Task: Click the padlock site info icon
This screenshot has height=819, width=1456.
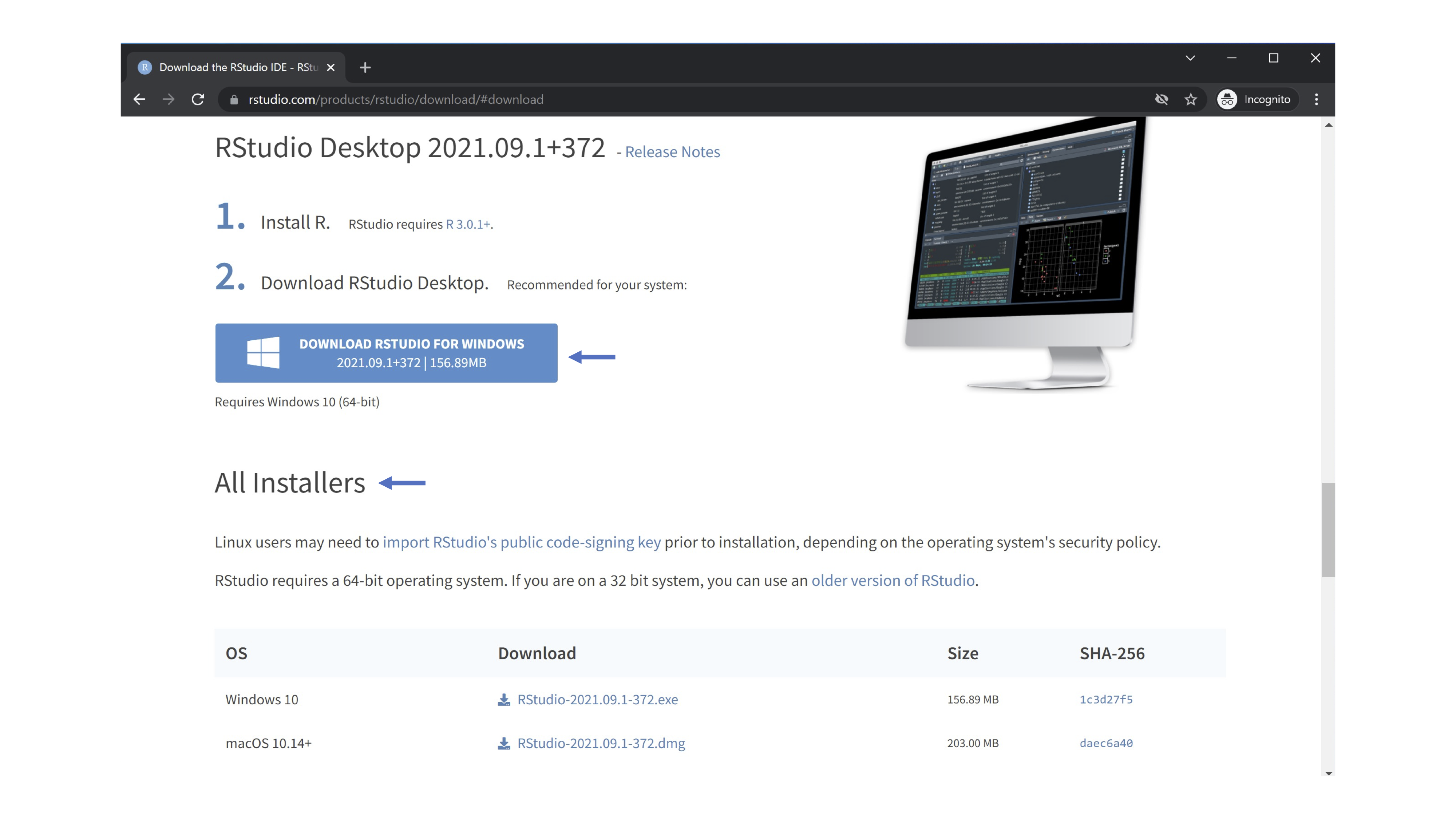Action: (x=234, y=99)
